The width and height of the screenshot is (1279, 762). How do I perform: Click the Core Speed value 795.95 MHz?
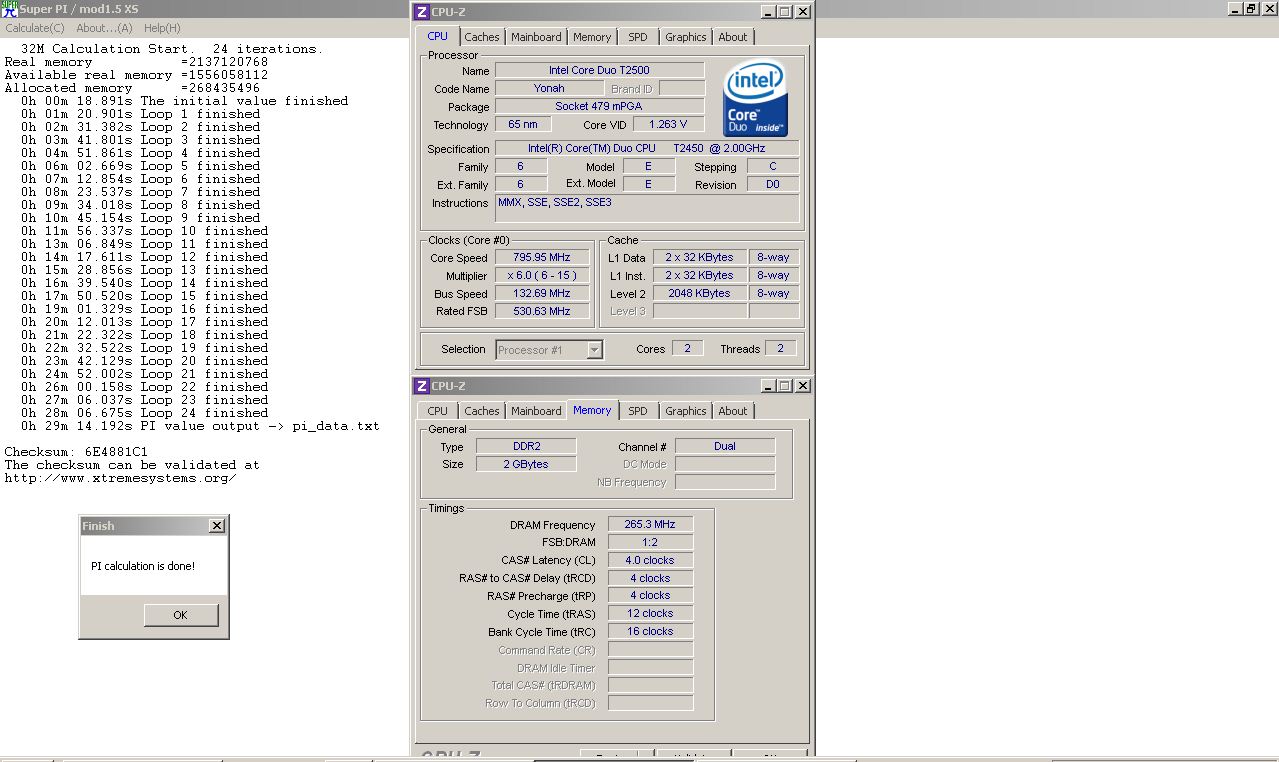pyautogui.click(x=541, y=258)
